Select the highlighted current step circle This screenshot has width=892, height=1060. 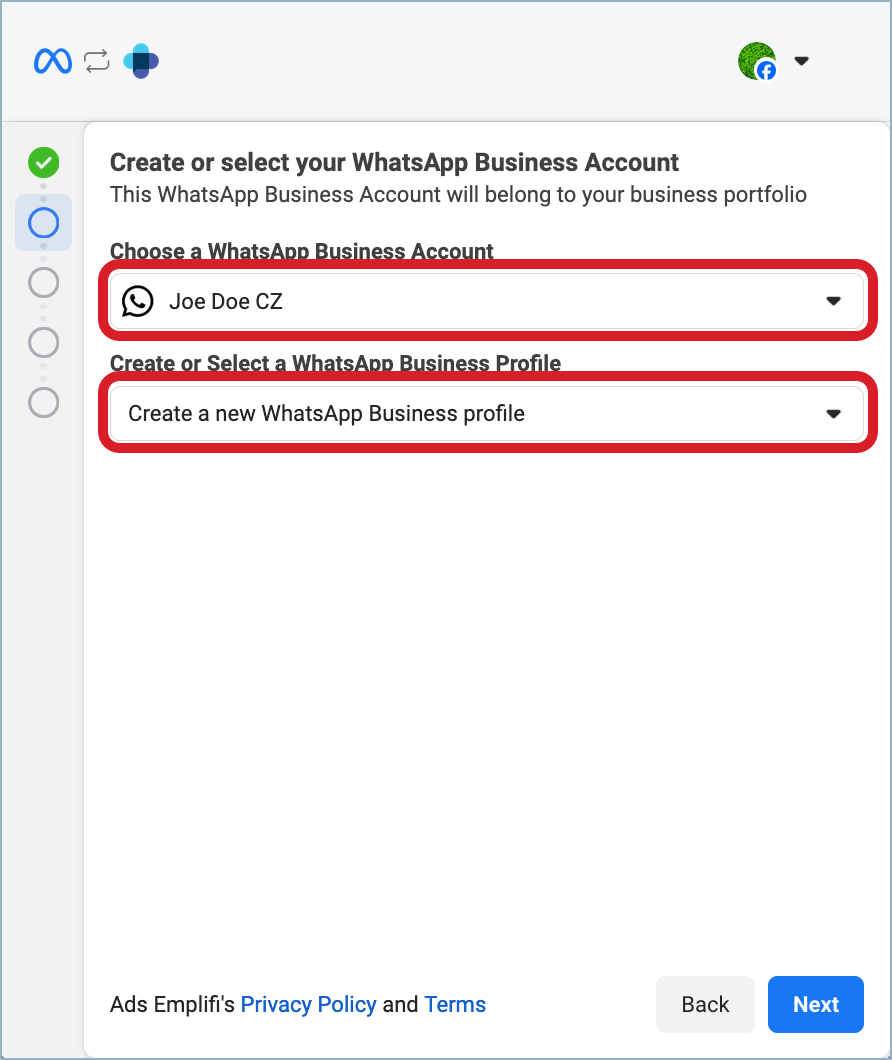pos(43,223)
